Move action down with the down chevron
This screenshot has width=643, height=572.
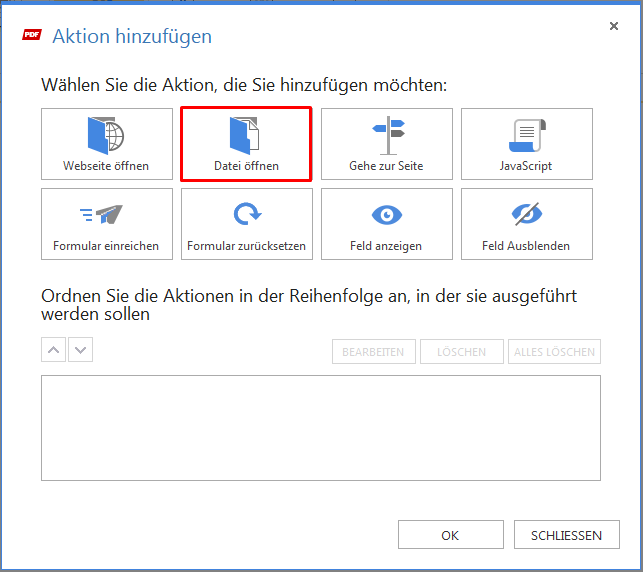click(x=80, y=350)
